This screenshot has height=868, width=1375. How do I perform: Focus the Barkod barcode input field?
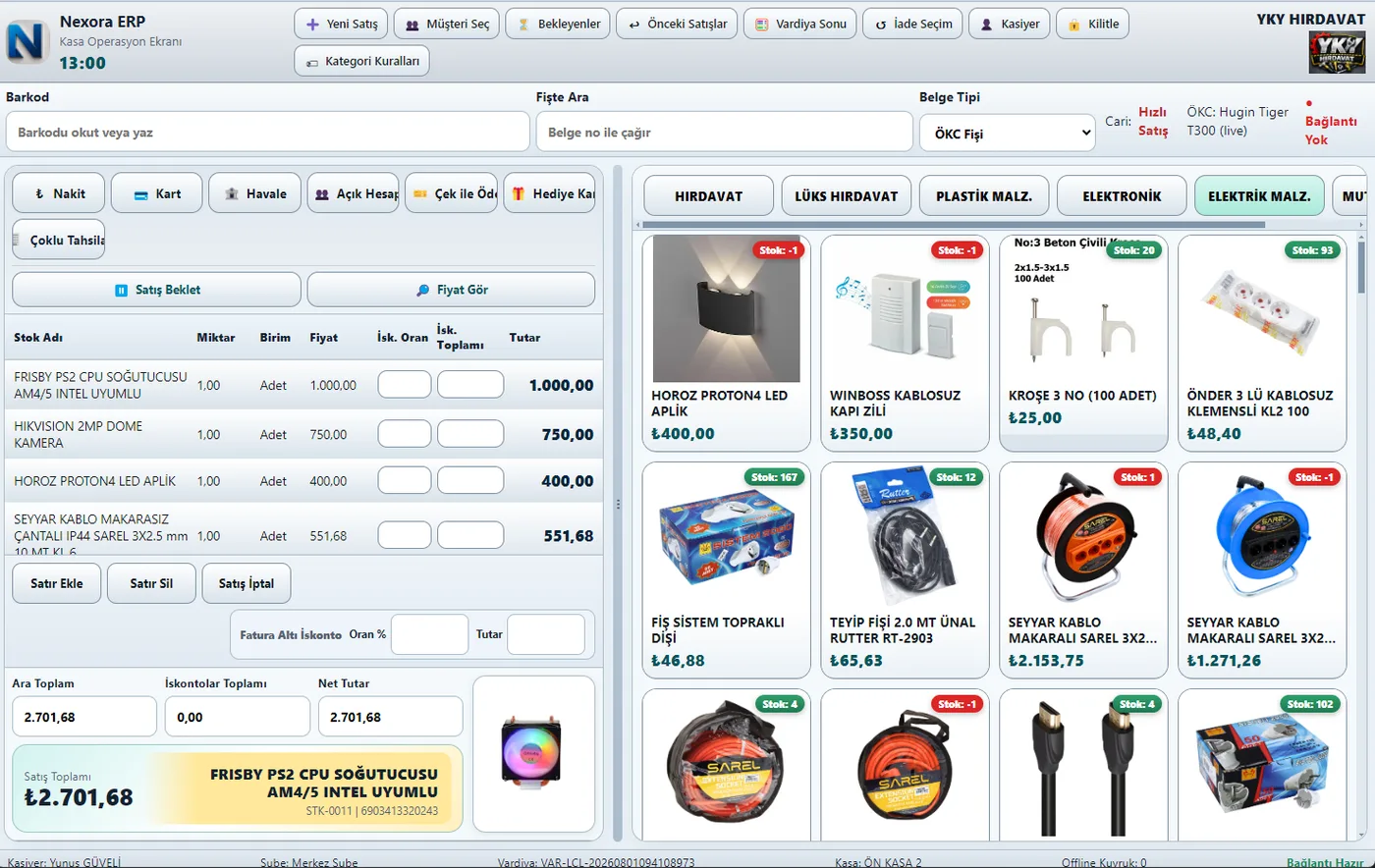pos(267,132)
